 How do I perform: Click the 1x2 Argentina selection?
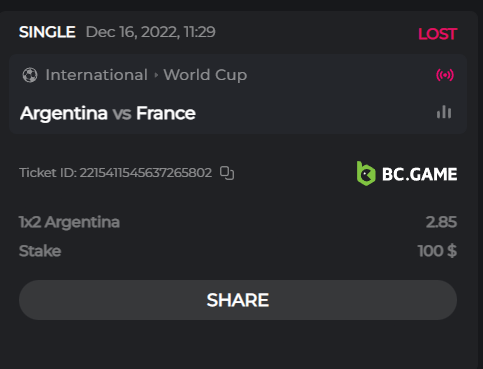(x=69, y=222)
